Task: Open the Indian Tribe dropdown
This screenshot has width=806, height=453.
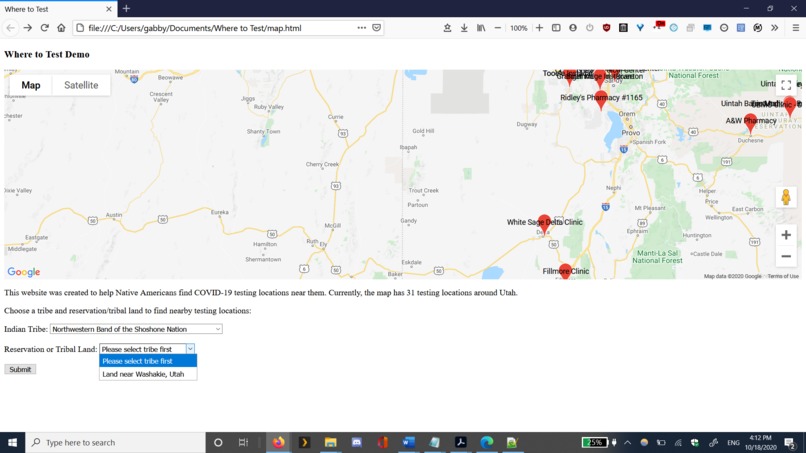Action: point(136,329)
